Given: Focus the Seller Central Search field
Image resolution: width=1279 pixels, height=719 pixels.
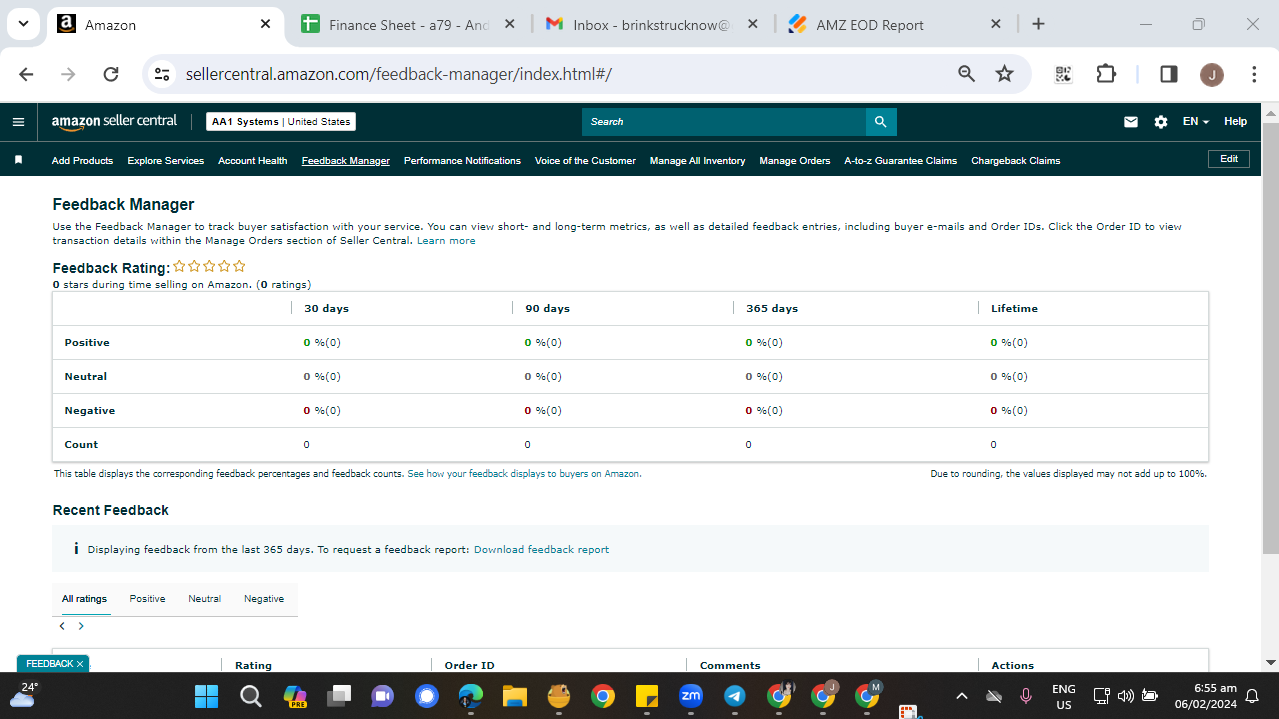Looking at the screenshot, I should pyautogui.click(x=724, y=122).
